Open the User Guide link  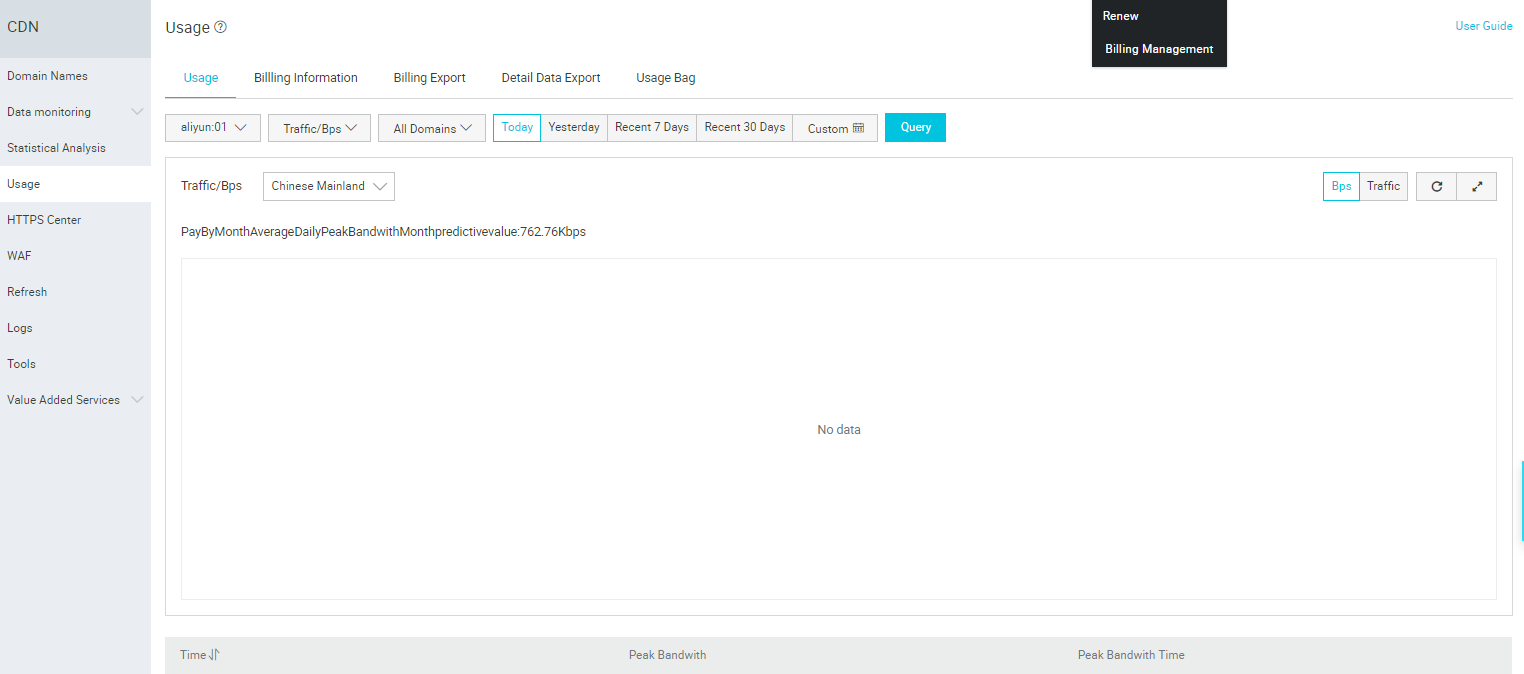pos(1484,26)
